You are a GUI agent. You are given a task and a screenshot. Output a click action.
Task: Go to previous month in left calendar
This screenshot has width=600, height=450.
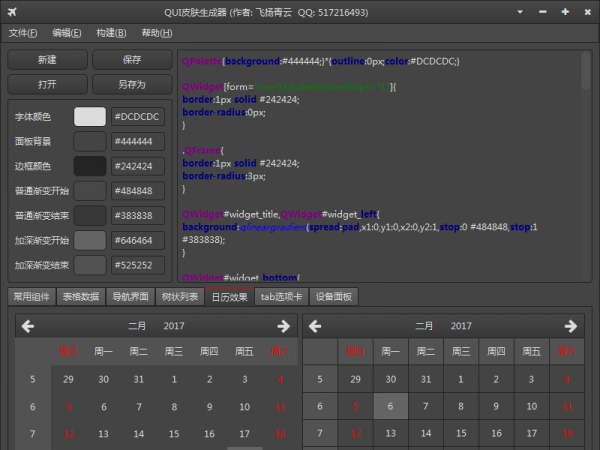28,326
